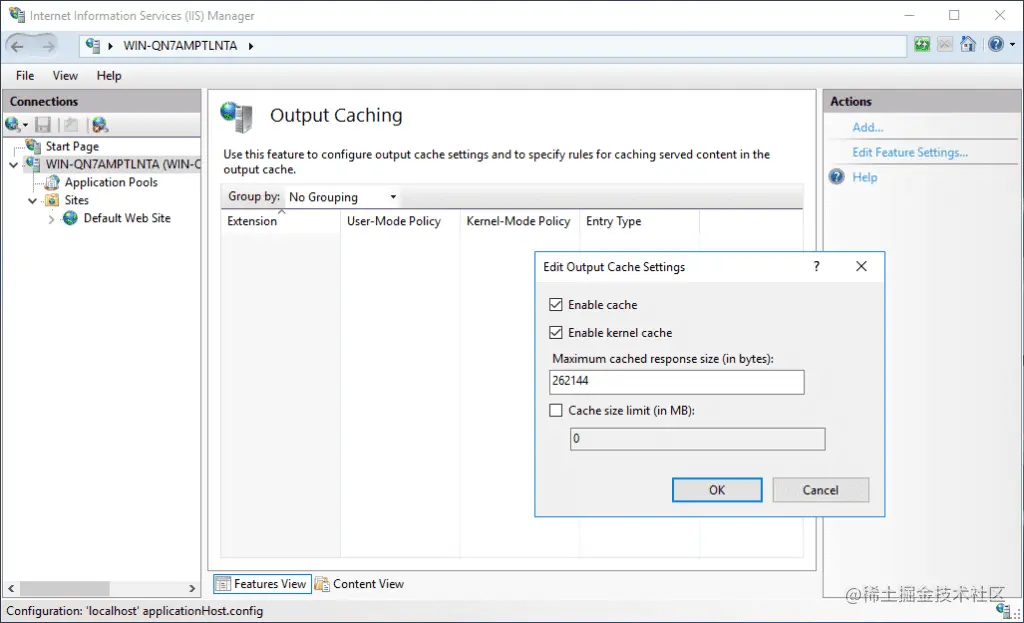
Task: Sort by Entry Type column header
Action: pyautogui.click(x=639, y=221)
